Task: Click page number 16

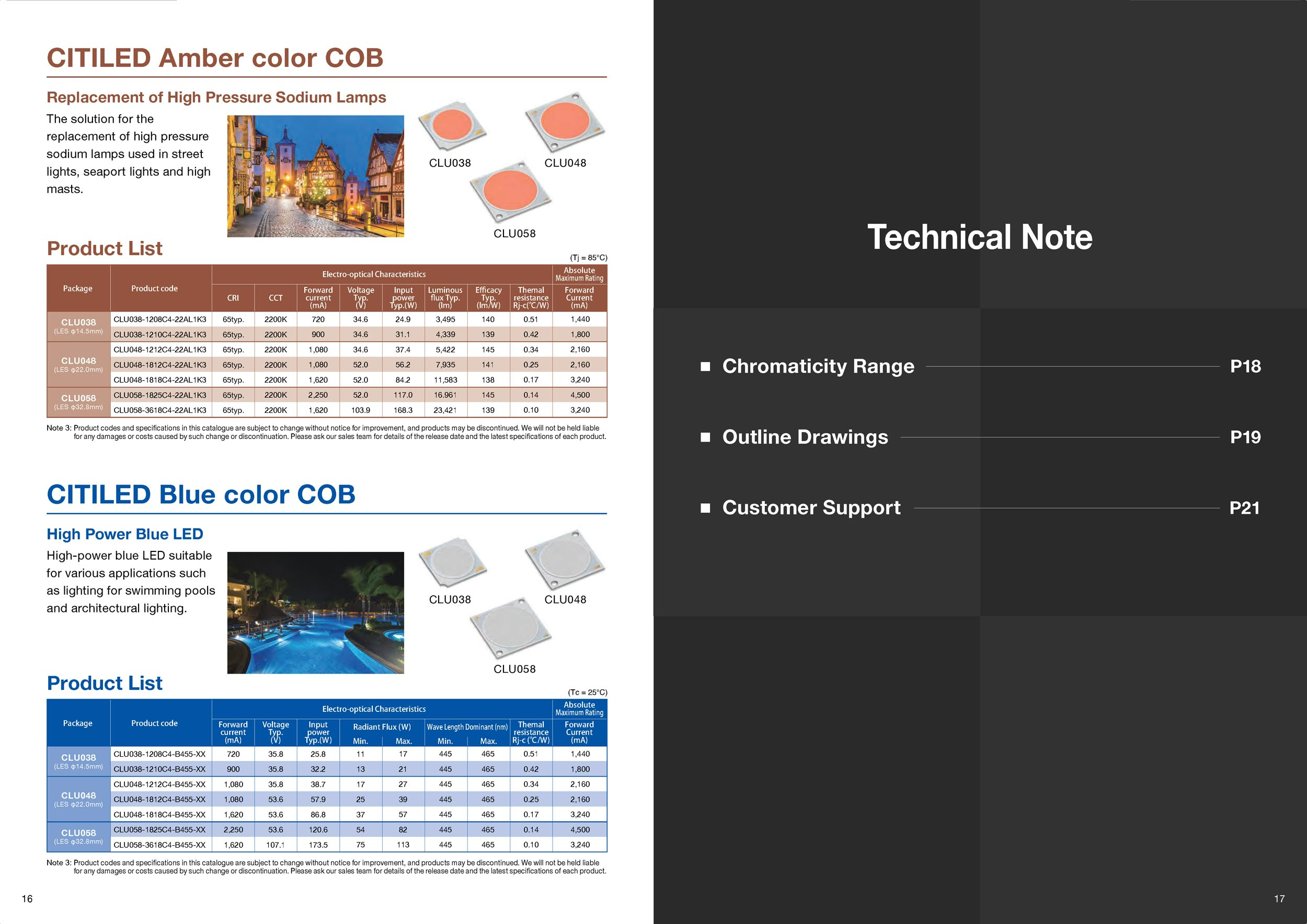Action: coord(27,899)
